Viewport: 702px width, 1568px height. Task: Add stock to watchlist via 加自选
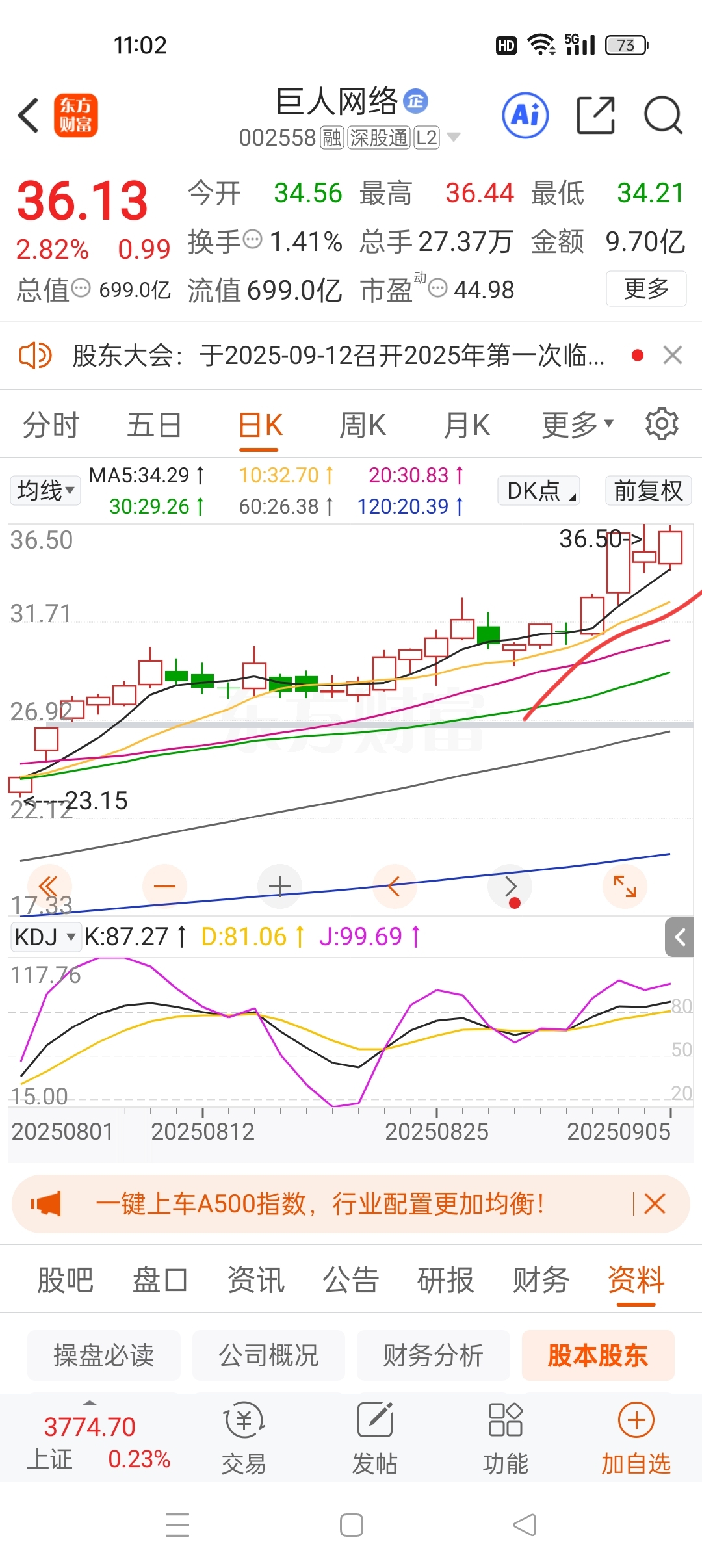click(x=636, y=1438)
